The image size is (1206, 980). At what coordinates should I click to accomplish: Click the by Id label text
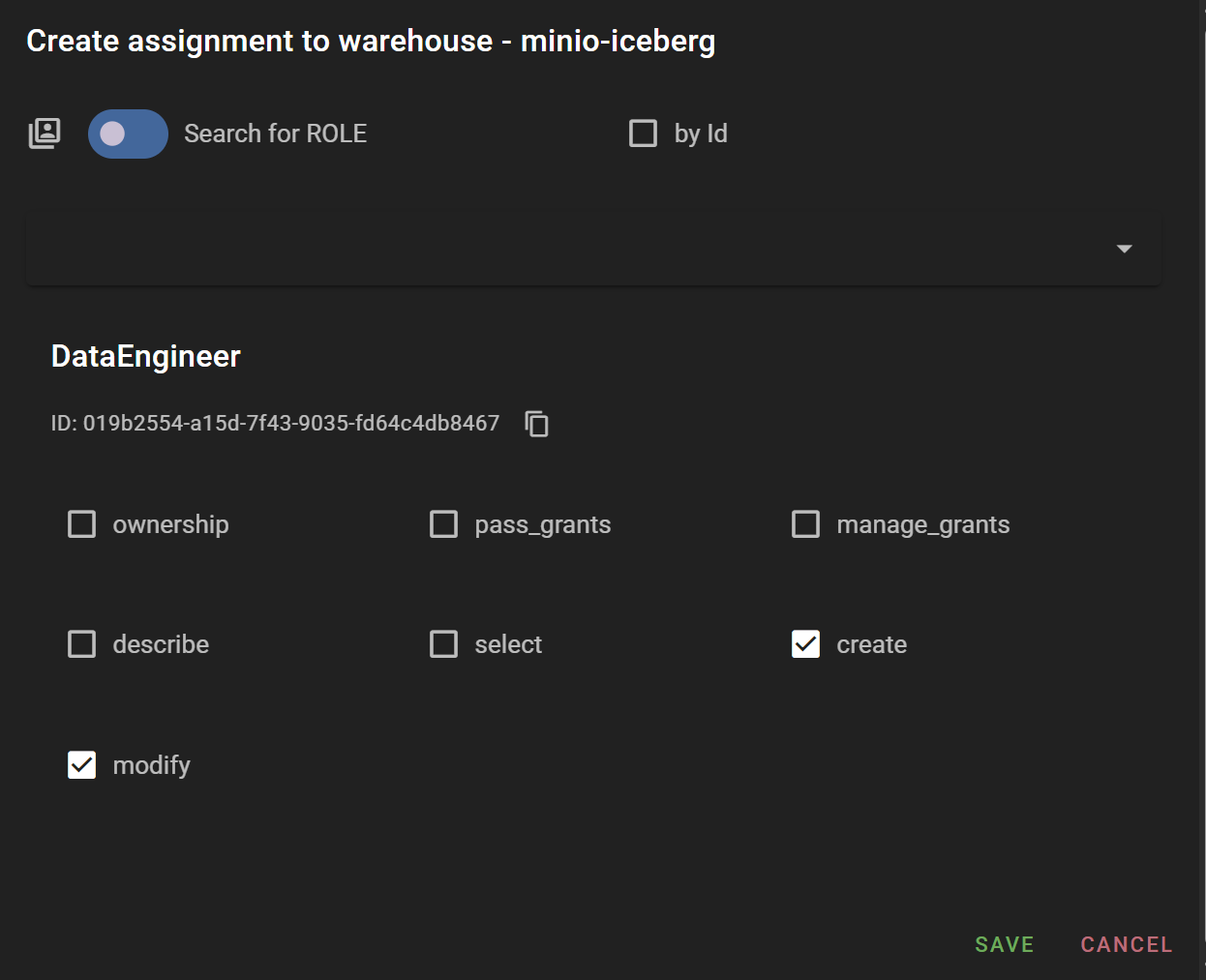(x=701, y=134)
